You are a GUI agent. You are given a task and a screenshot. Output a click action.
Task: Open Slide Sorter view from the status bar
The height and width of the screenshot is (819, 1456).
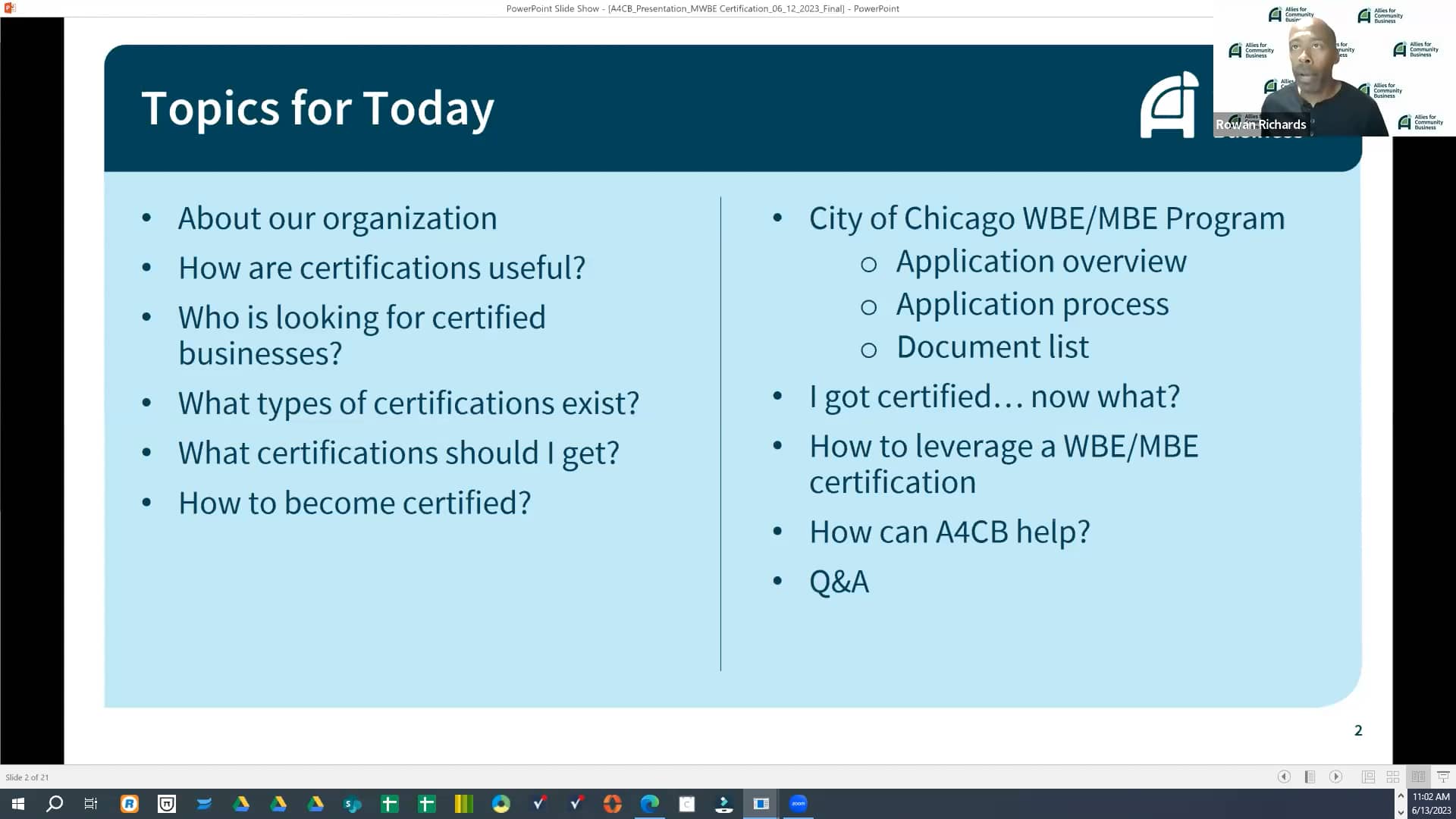coord(1392,777)
